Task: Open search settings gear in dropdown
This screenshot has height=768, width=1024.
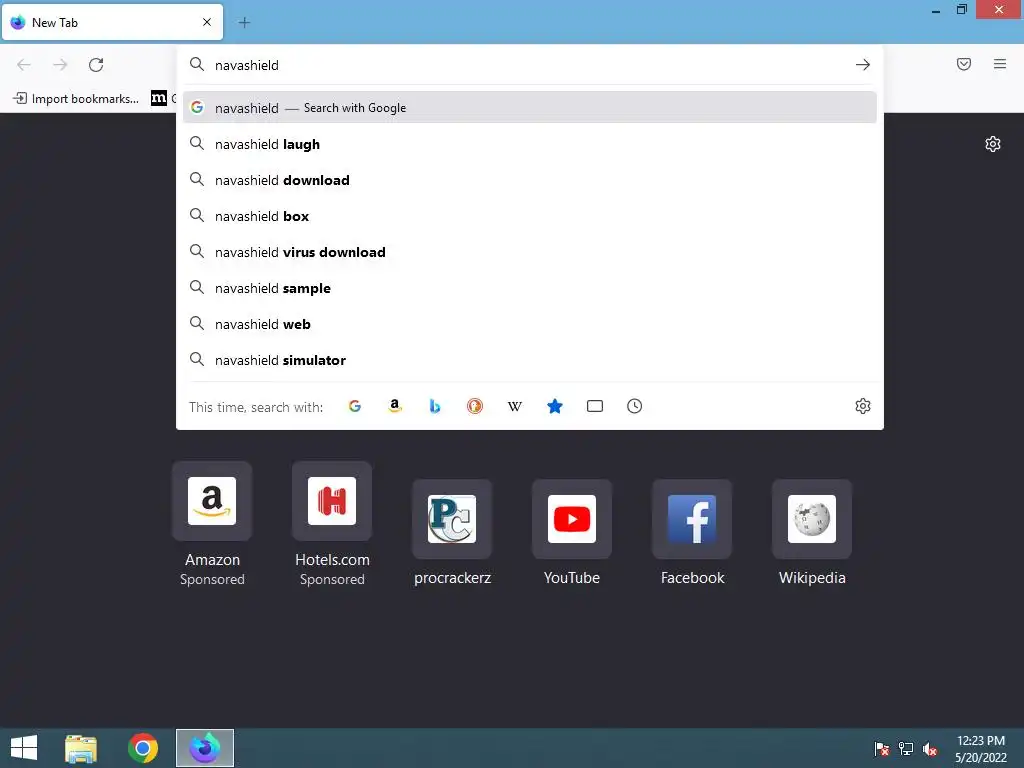Action: 863,406
